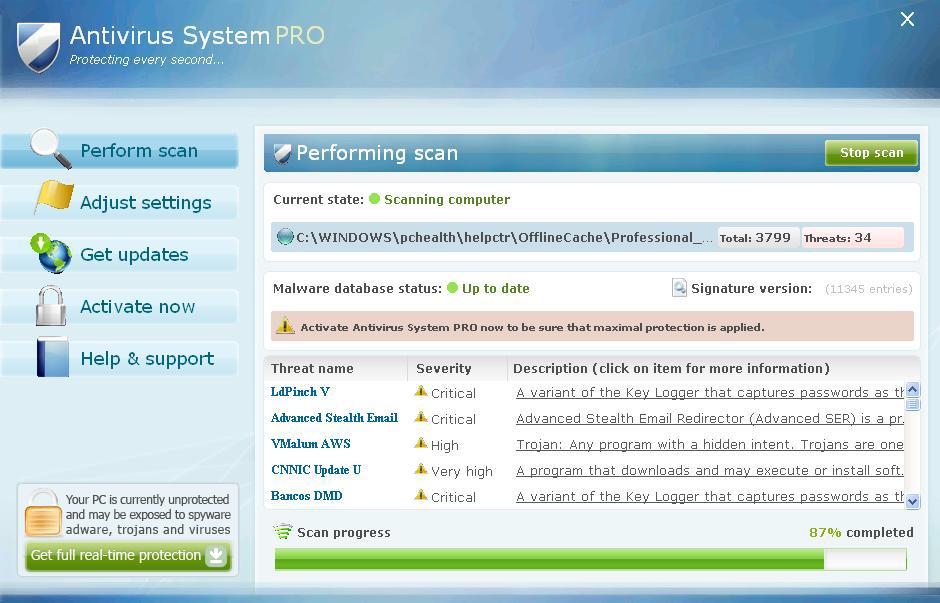Click the Antivirus System PRO shield logo
This screenshot has height=603, width=940.
pos(38,47)
